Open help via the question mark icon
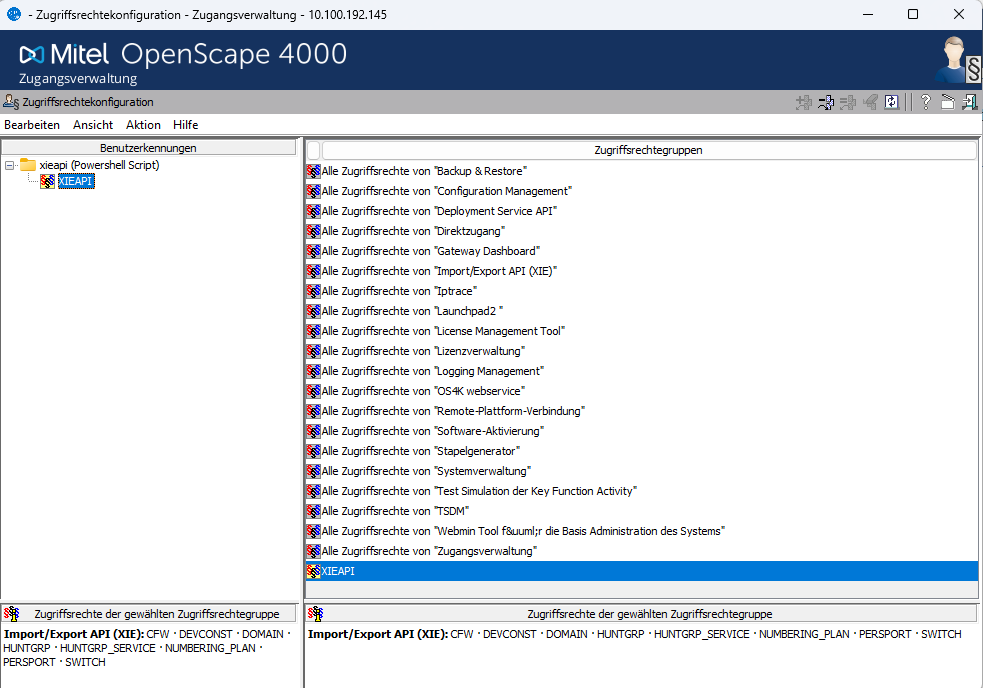 [925, 102]
